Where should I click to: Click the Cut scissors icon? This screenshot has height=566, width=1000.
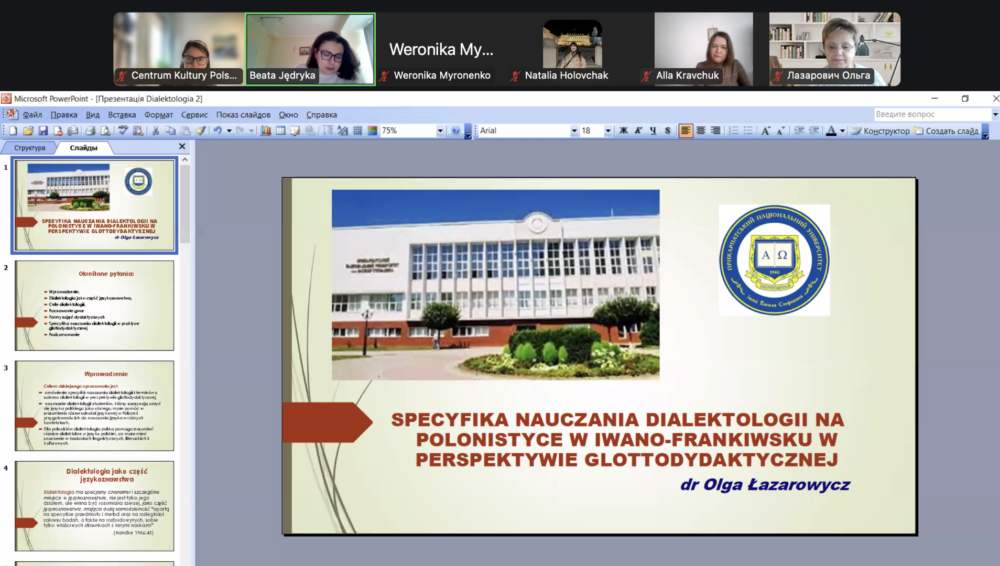point(157,131)
